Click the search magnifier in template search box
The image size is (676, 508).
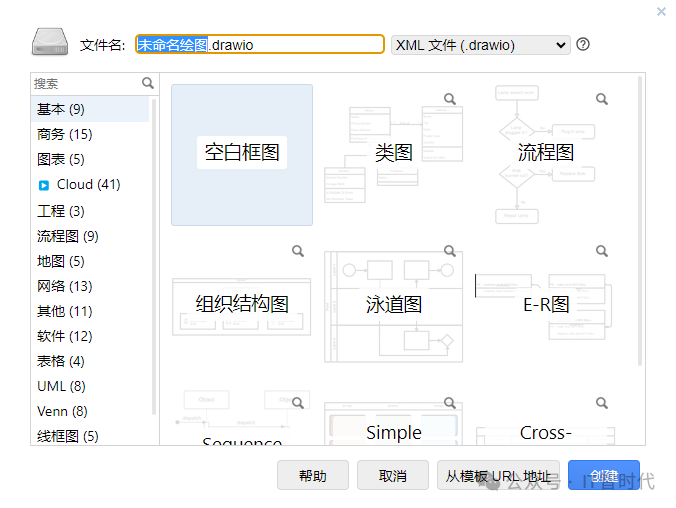point(148,83)
